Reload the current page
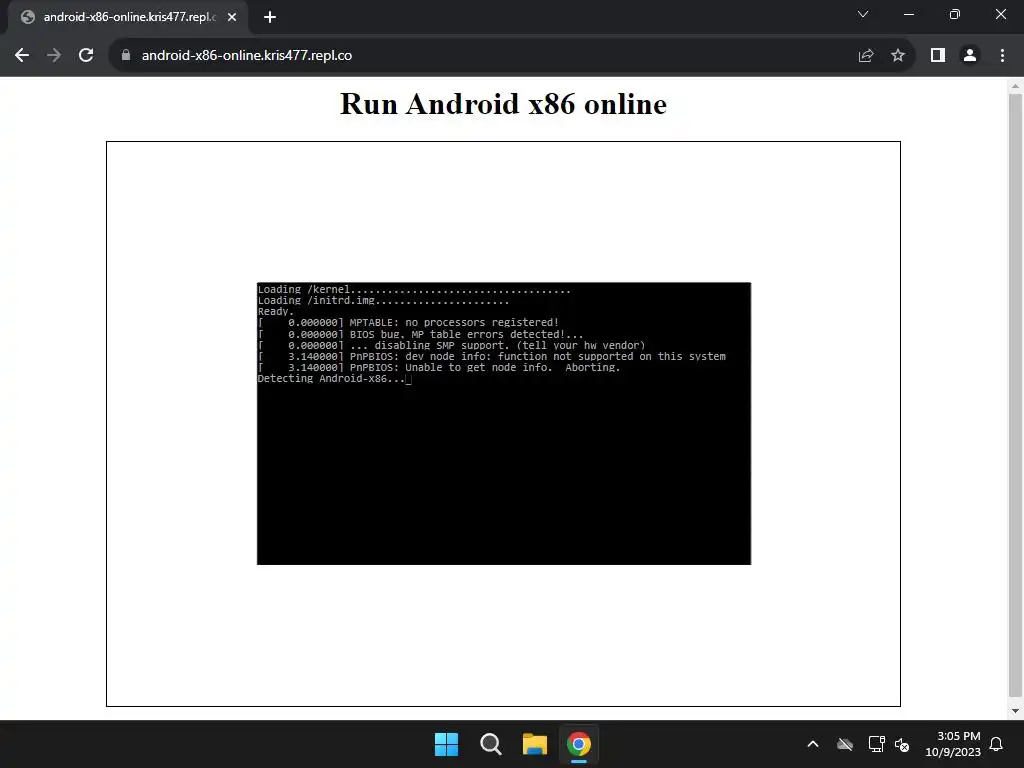 (86, 56)
